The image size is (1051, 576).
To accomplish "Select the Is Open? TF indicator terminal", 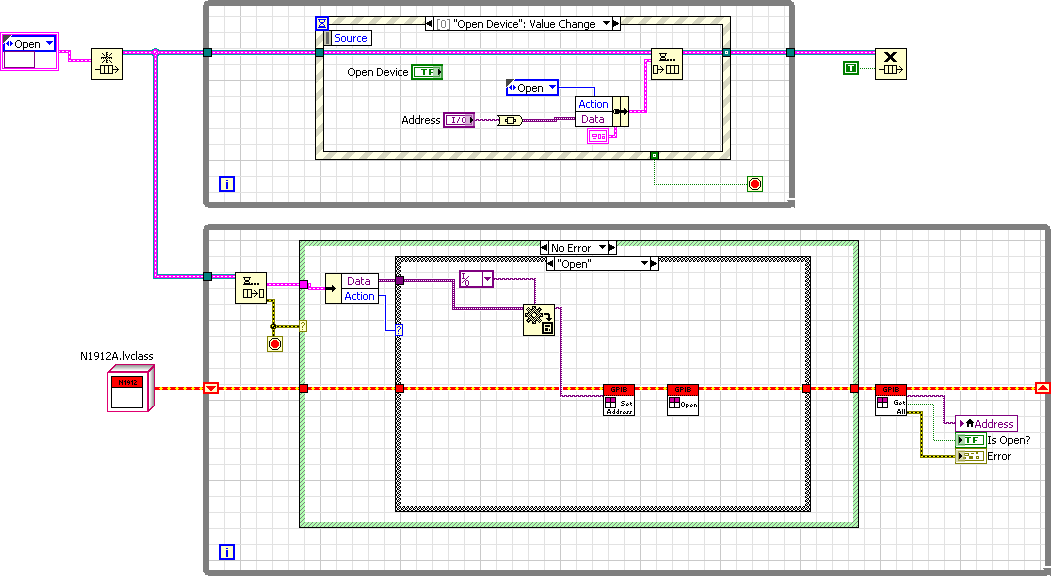I will (971, 440).
